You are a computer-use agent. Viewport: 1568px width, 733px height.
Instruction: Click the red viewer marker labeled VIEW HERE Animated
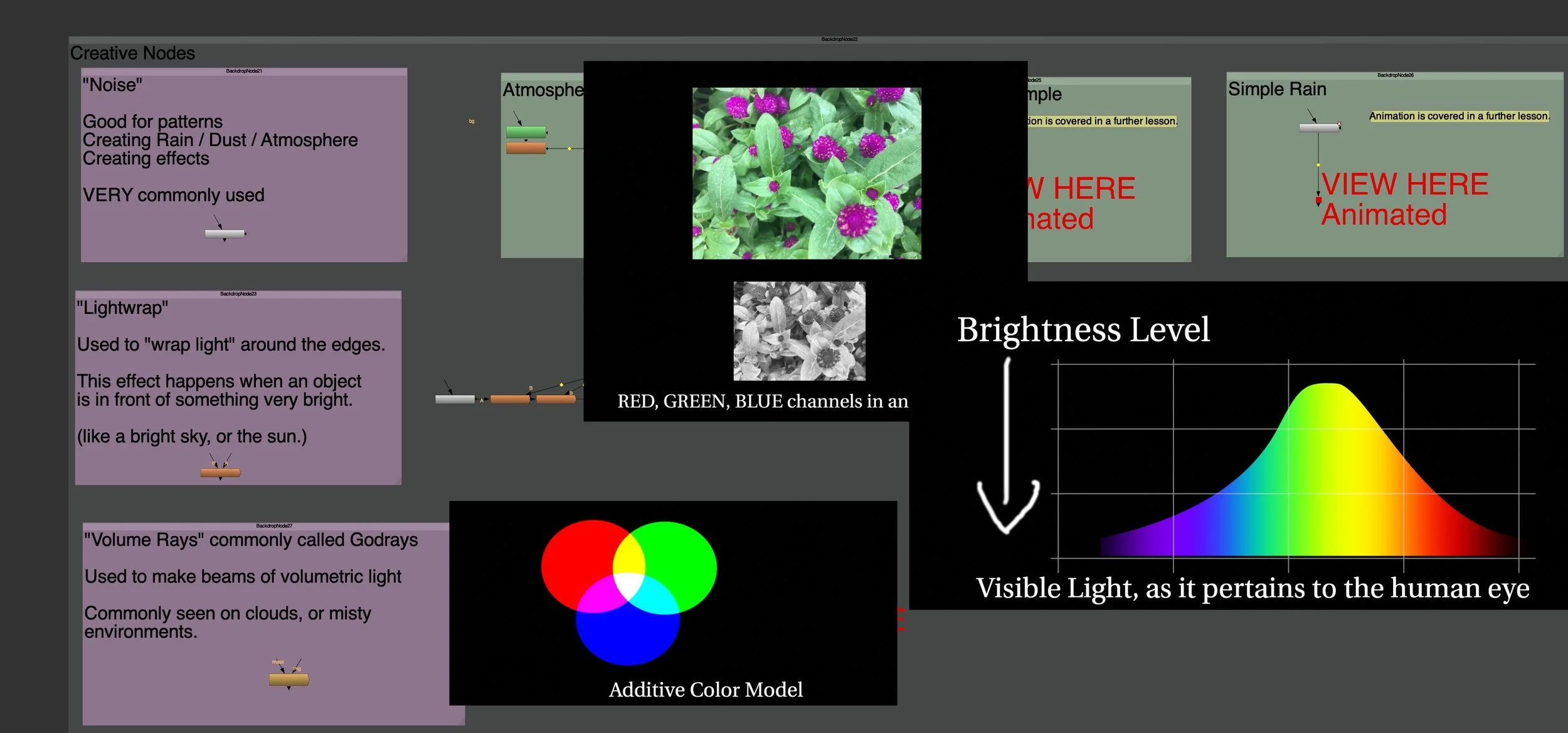[x=1318, y=199]
